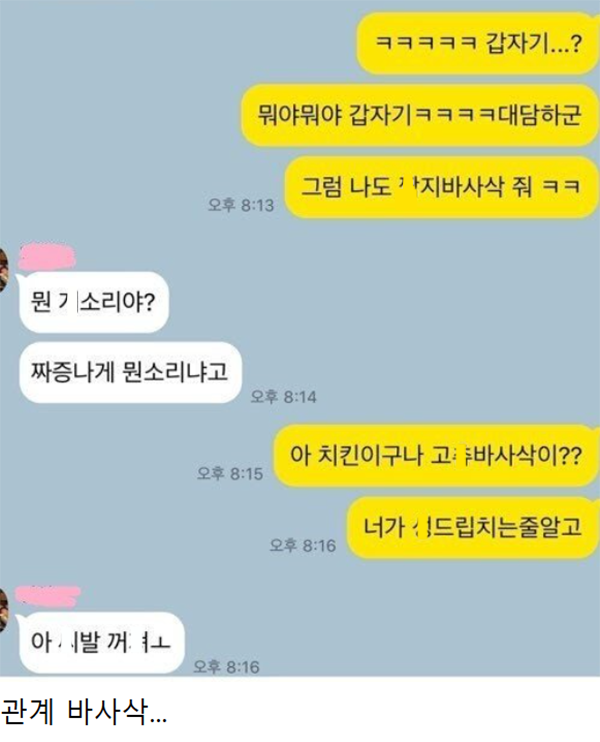The height and width of the screenshot is (742, 600).
Task: Click the '오후 8:14' timestamp
Action: coord(283,396)
